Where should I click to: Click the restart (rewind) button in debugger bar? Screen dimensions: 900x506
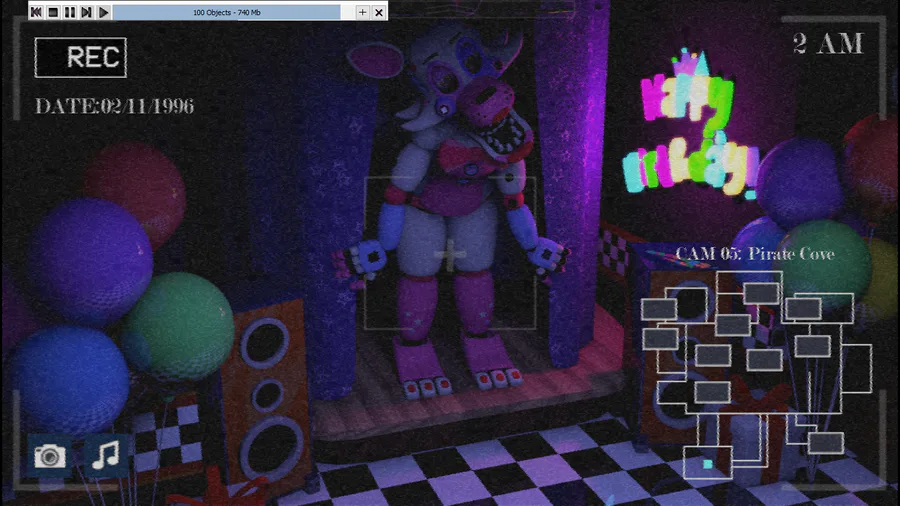tap(36, 12)
